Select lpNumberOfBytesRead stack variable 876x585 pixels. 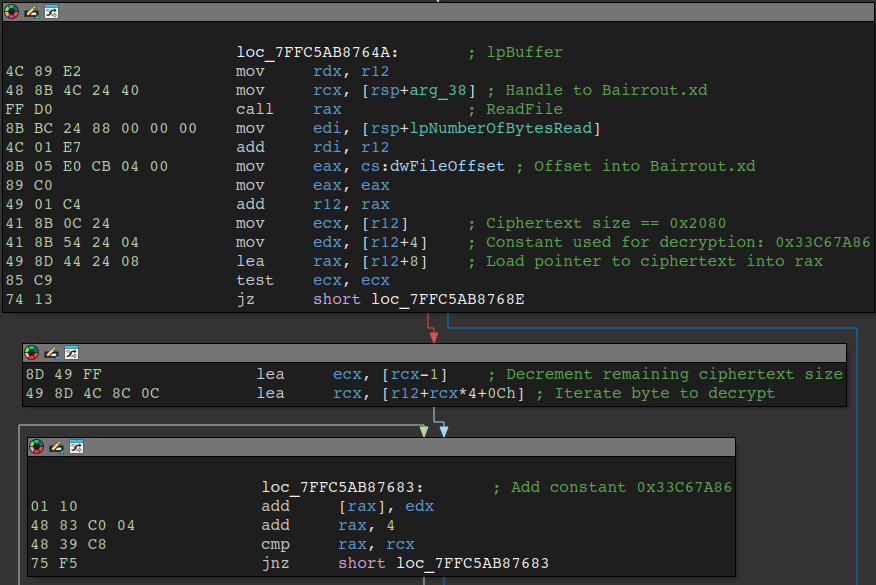pyautogui.click(x=501, y=129)
